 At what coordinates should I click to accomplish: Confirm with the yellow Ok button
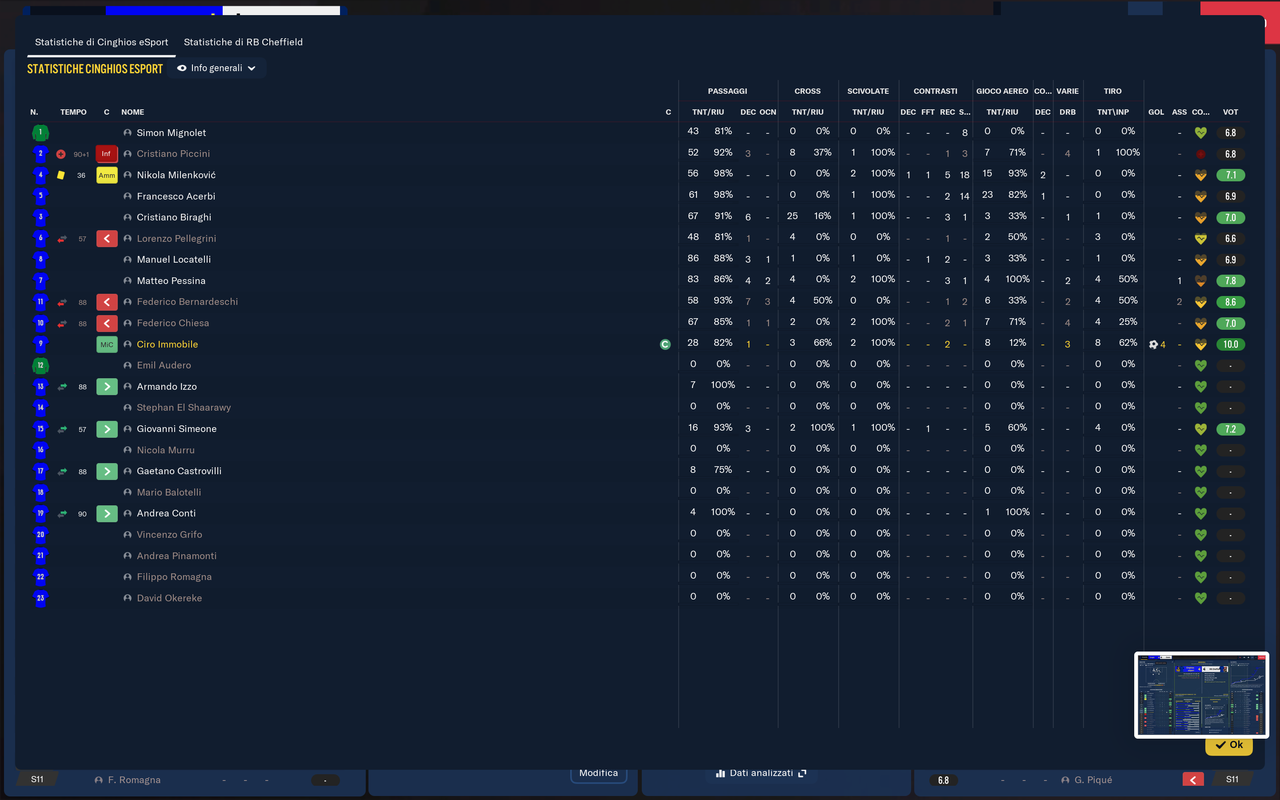pyautogui.click(x=1229, y=745)
